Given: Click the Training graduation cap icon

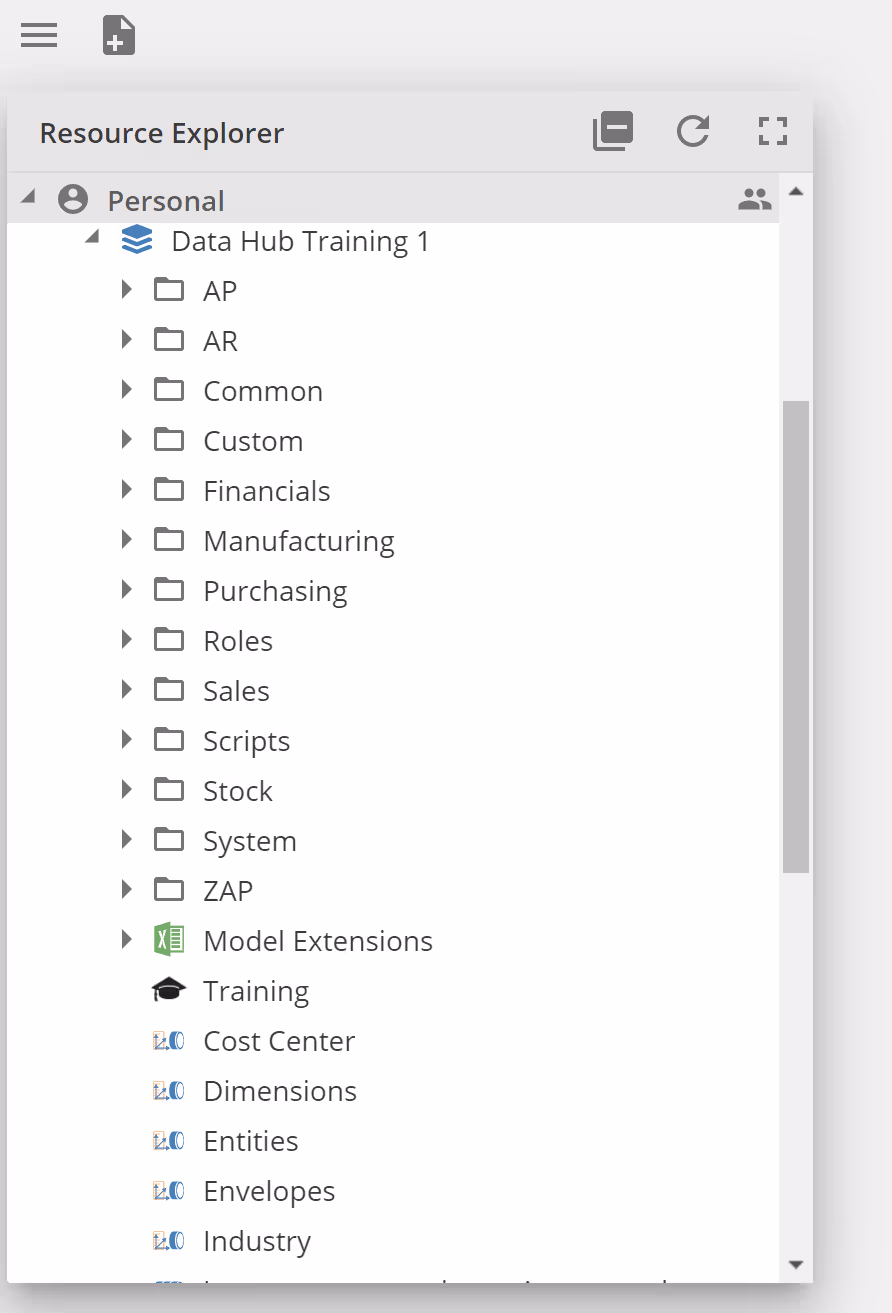Looking at the screenshot, I should 169,990.
